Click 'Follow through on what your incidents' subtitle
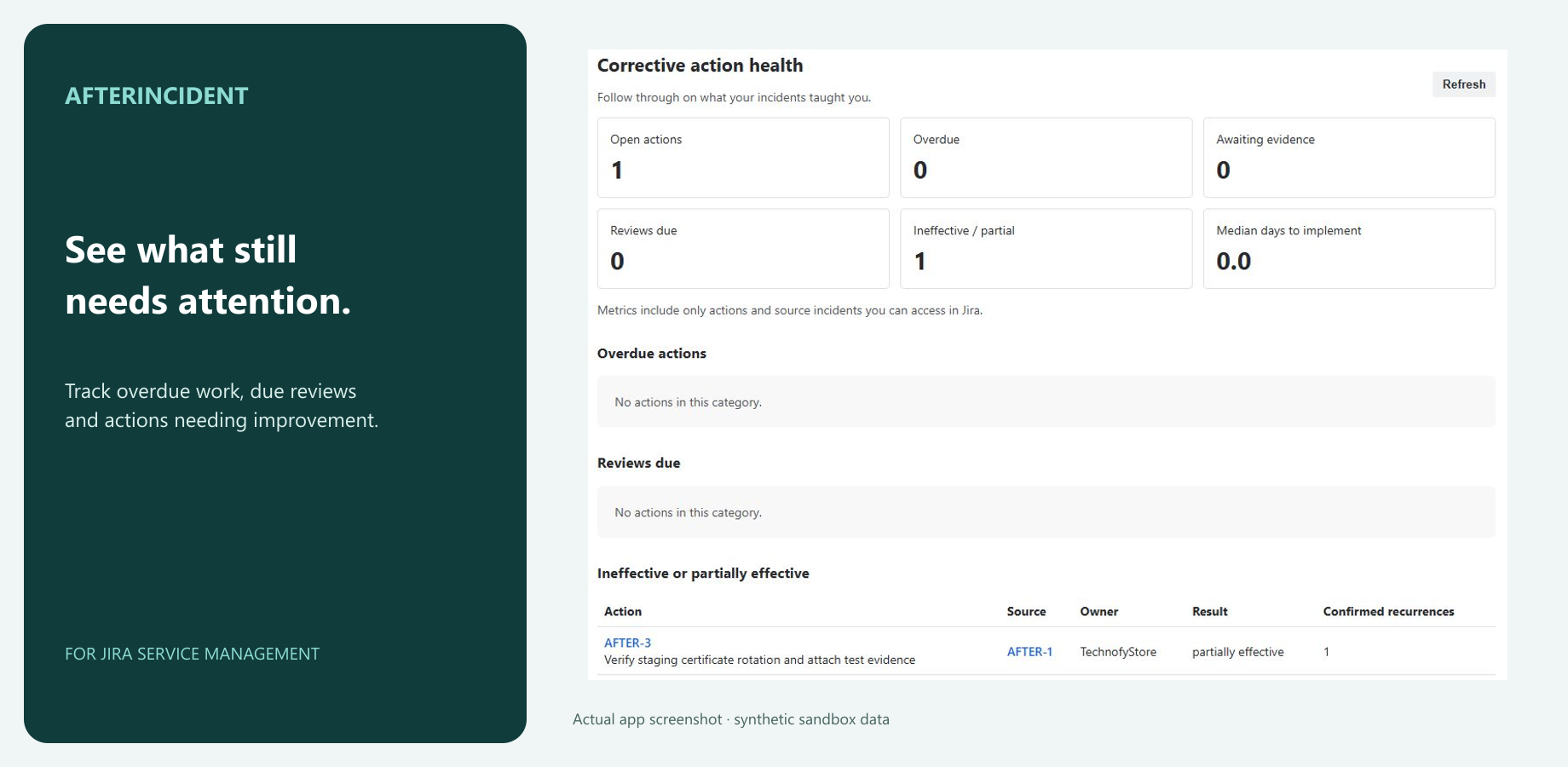This screenshot has height=767, width=1568. (x=734, y=97)
